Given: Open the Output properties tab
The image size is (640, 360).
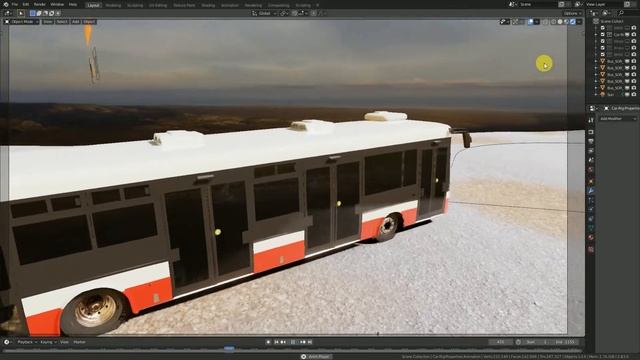Looking at the screenshot, I should click(591, 141).
